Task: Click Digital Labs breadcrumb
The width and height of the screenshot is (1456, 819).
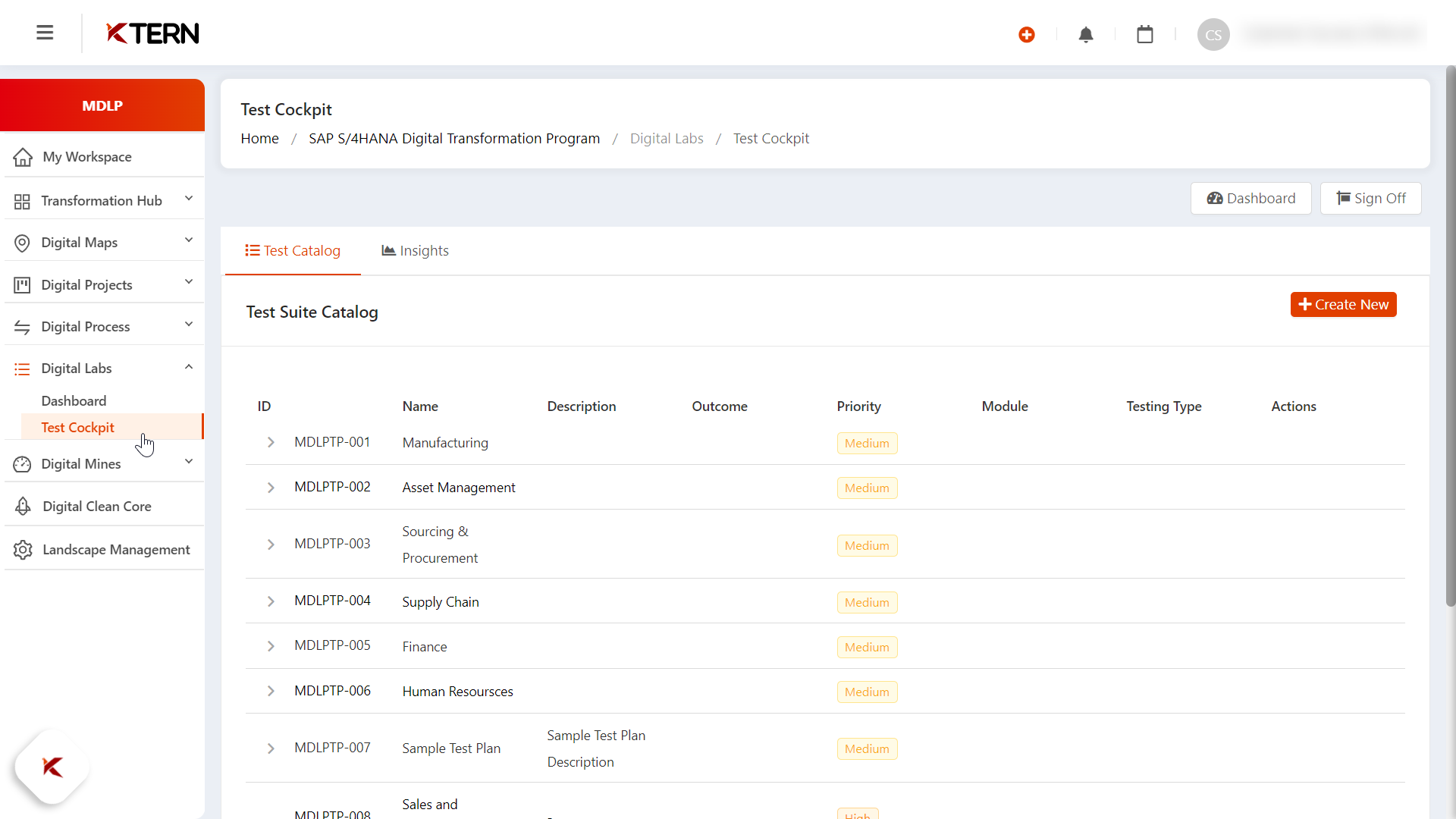Action: (x=667, y=138)
